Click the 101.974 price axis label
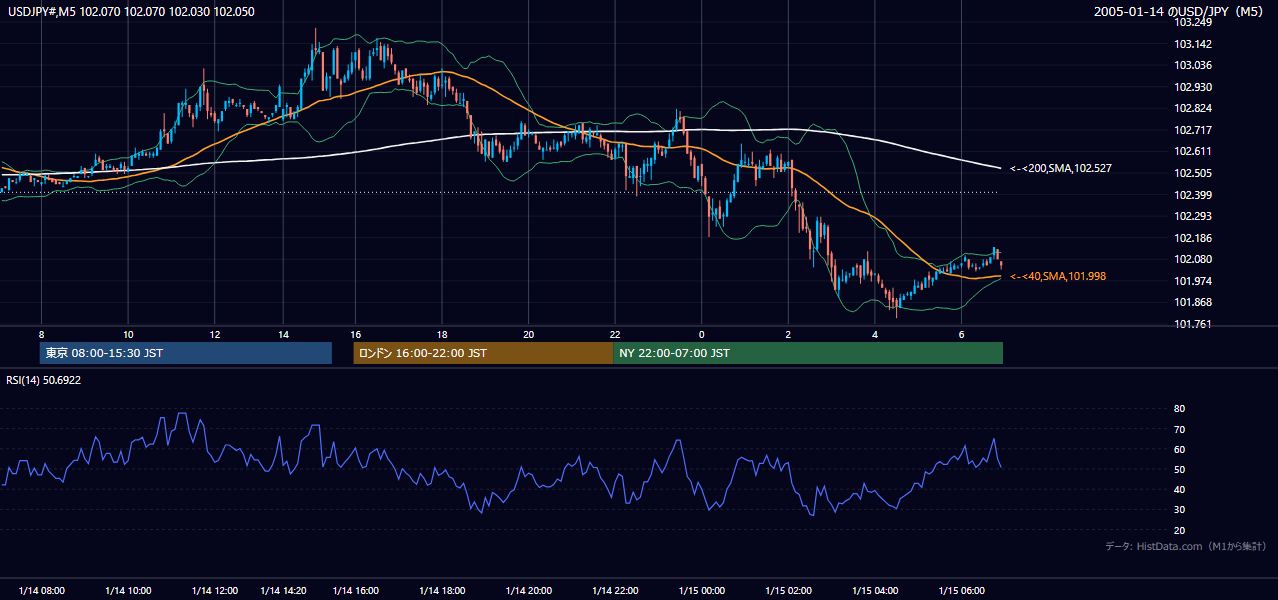 [1193, 281]
